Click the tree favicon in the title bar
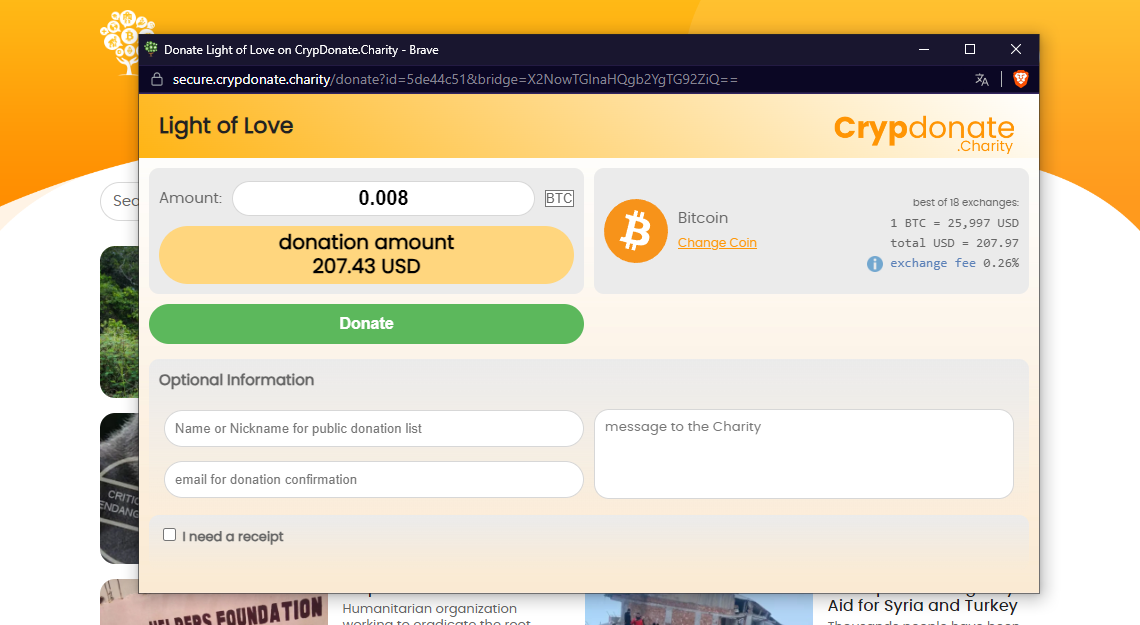Image resolution: width=1140 pixels, height=625 pixels. pyautogui.click(x=151, y=49)
